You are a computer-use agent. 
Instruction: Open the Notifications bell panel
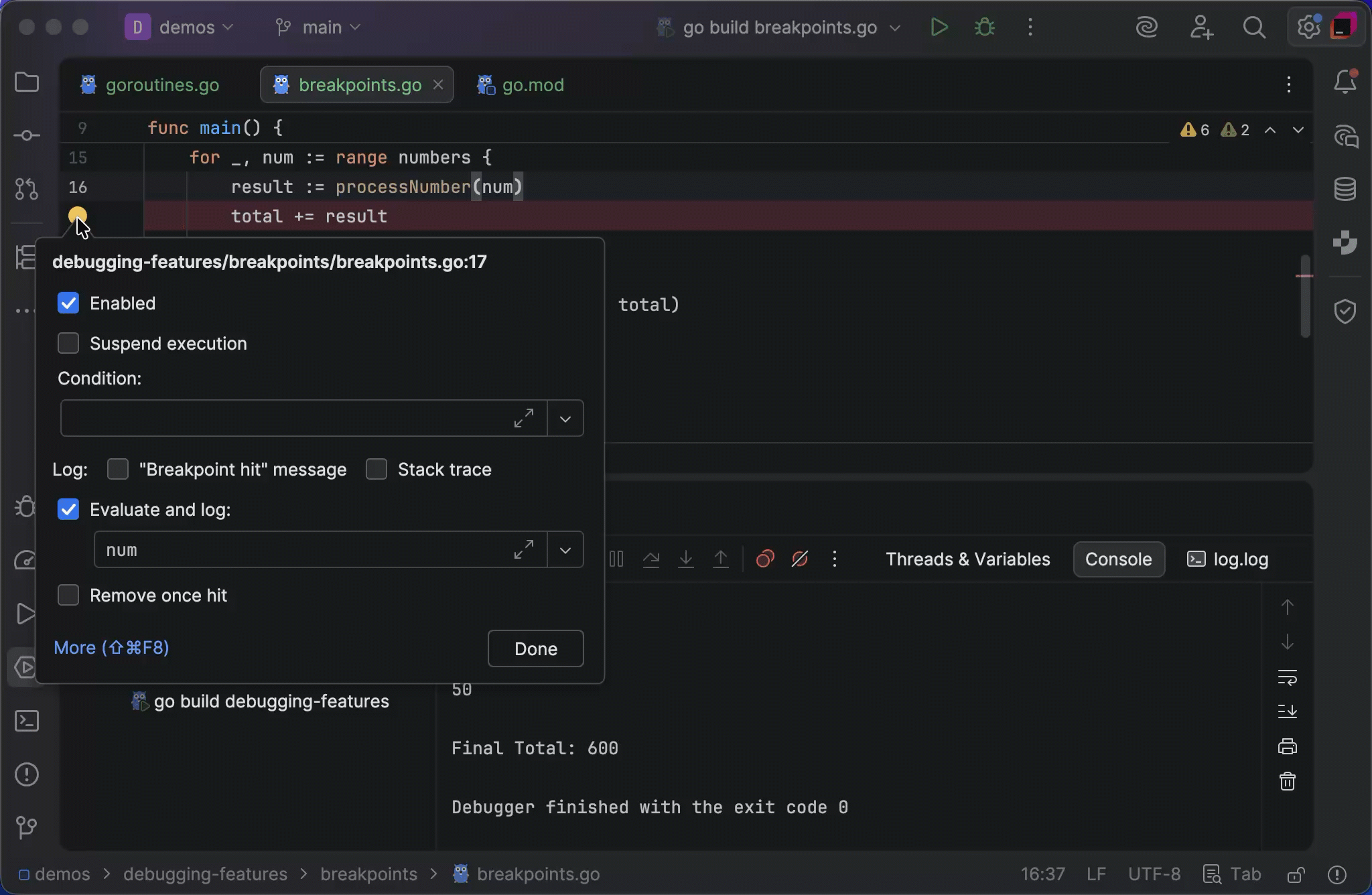(x=1345, y=82)
